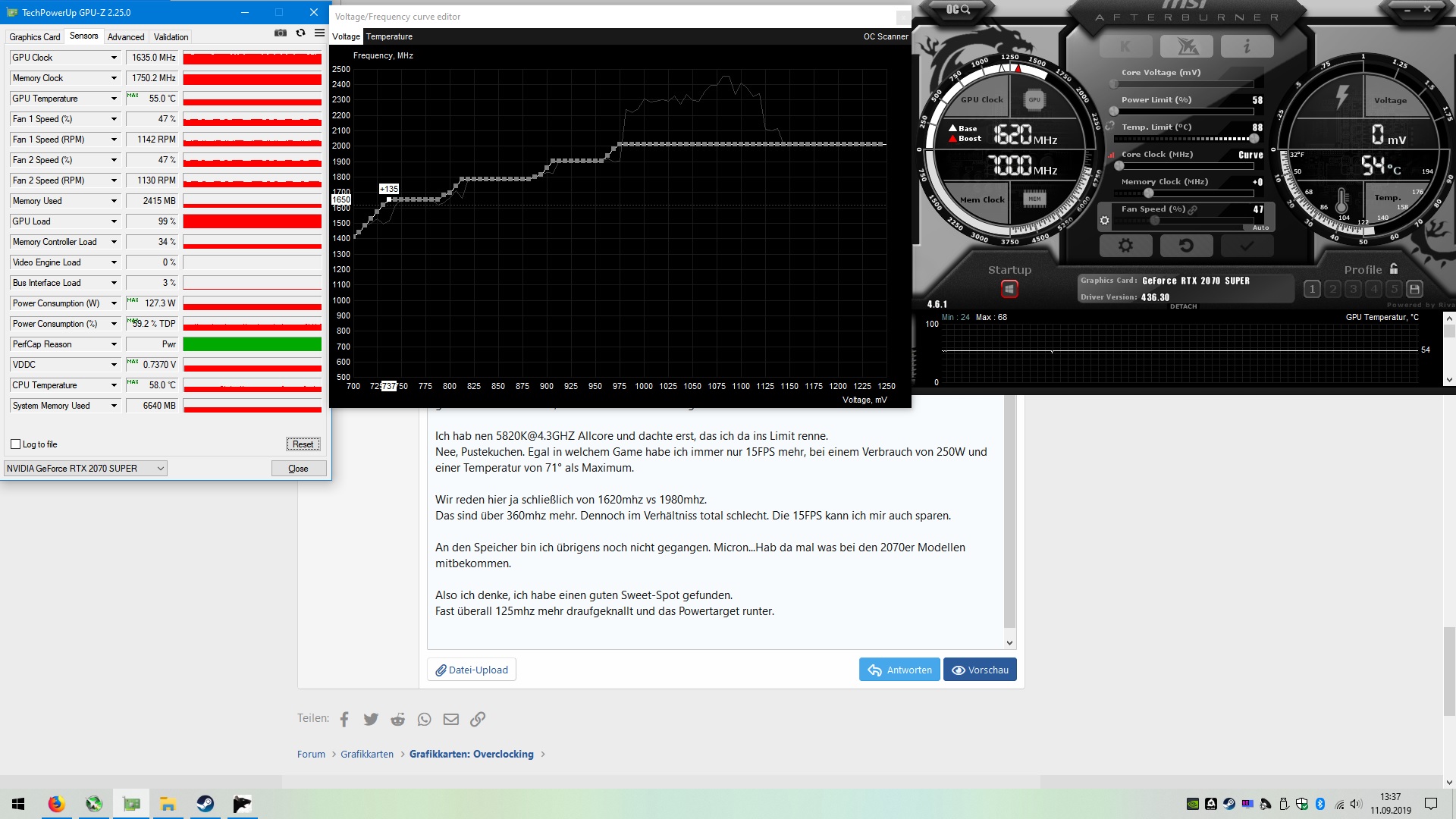Open GPU-Z hamburger menu icon

319,33
